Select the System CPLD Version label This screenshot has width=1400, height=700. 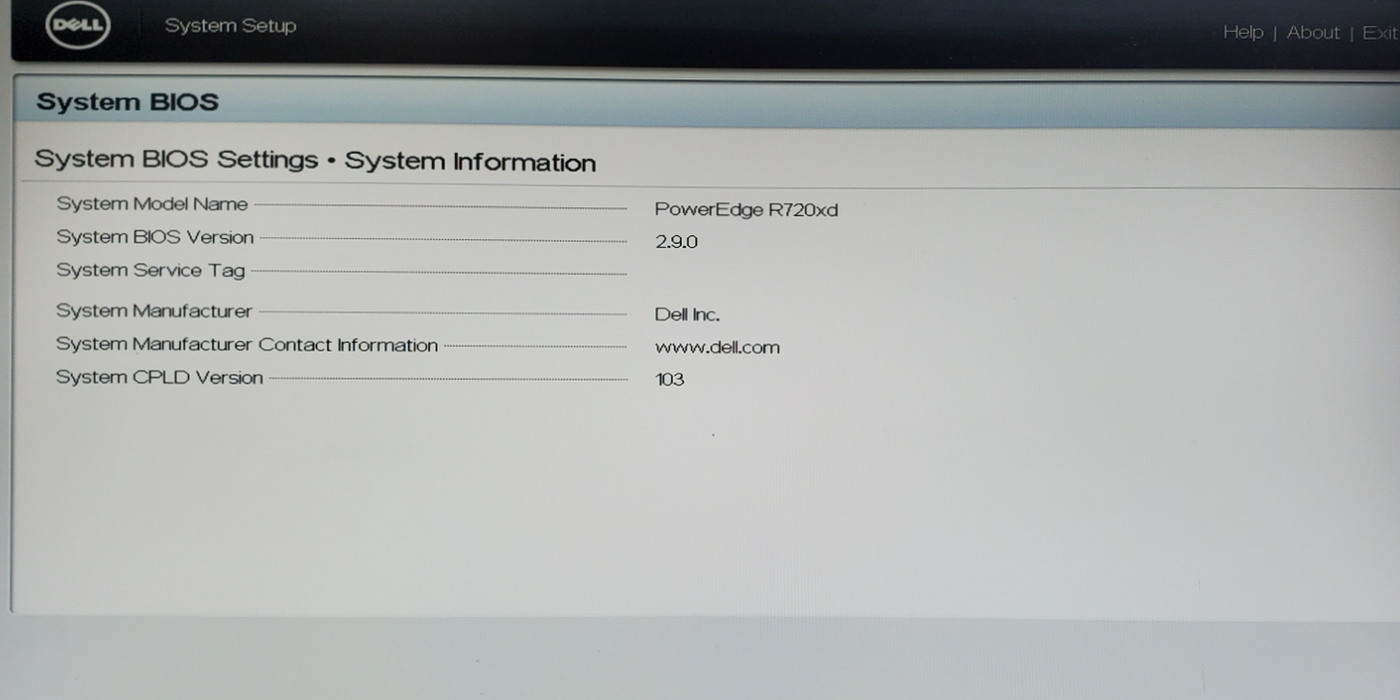159,377
